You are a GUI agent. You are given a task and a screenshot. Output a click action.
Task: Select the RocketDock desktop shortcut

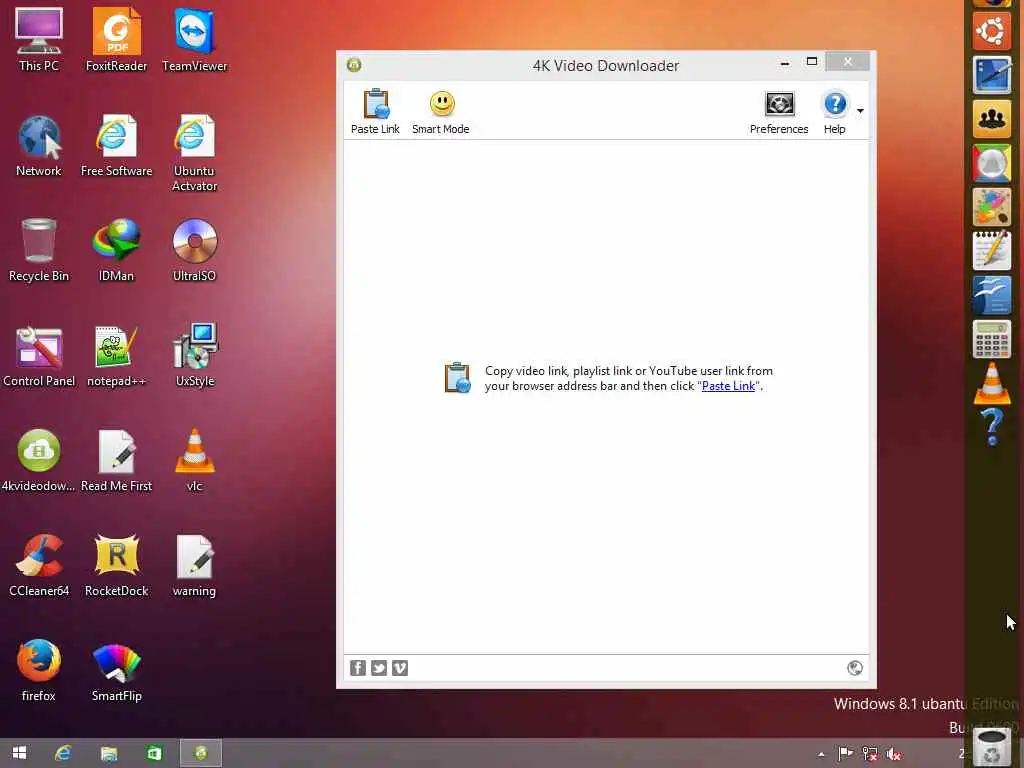[116, 566]
